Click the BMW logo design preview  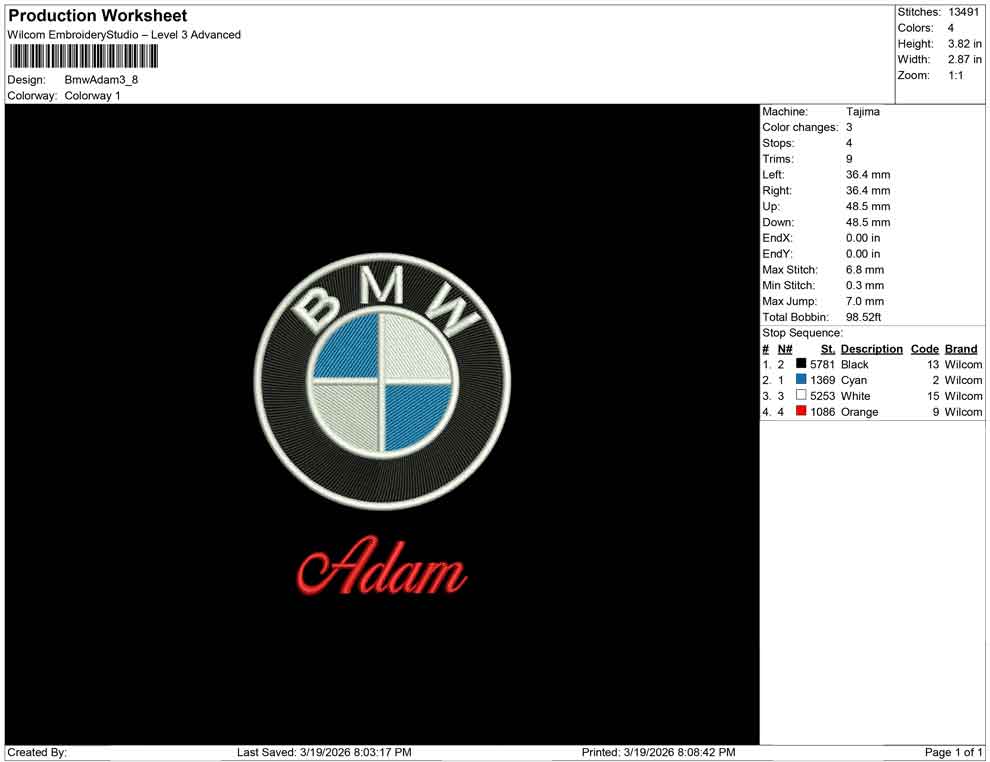tap(383, 378)
